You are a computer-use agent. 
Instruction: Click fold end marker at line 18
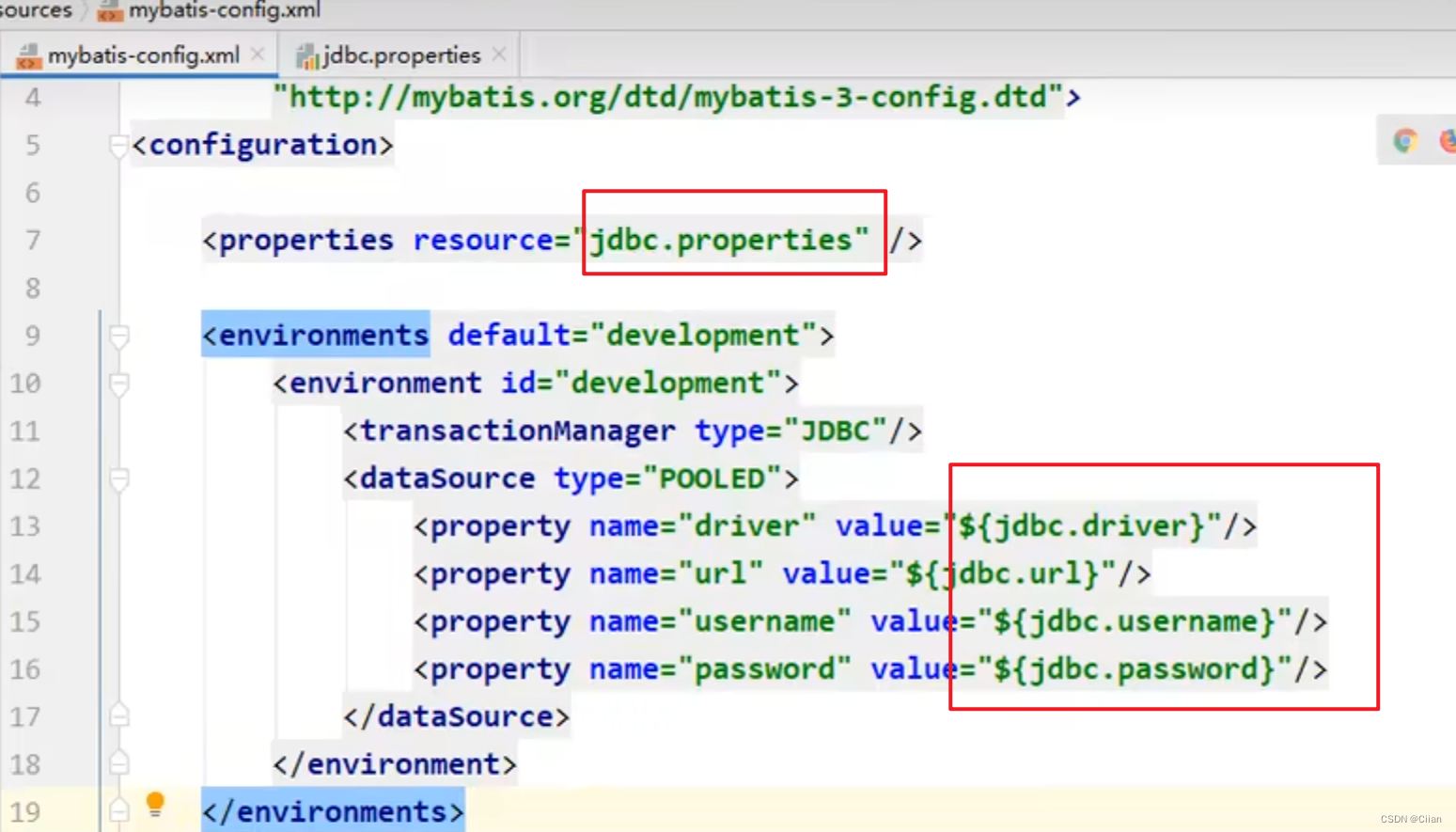click(x=118, y=763)
